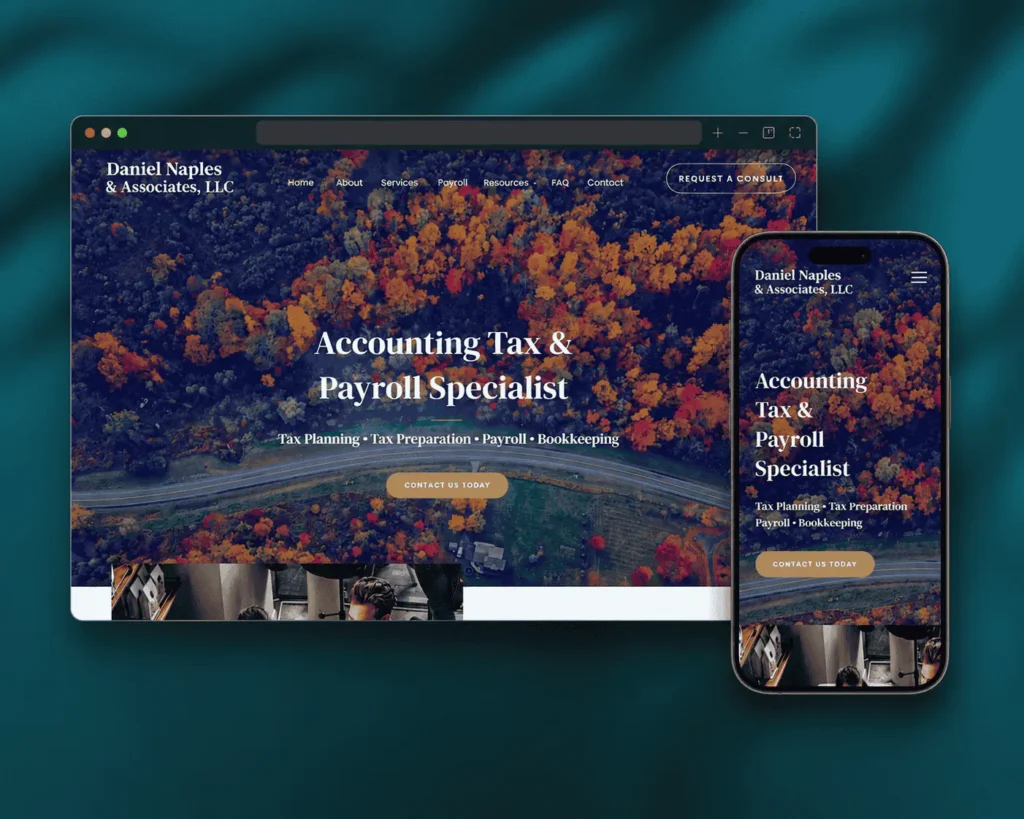Click the desktop tagline 'Tax Planning • Tax Preparation • Payroll • Bookkeeping'
The width and height of the screenshot is (1024, 819).
pos(448,439)
